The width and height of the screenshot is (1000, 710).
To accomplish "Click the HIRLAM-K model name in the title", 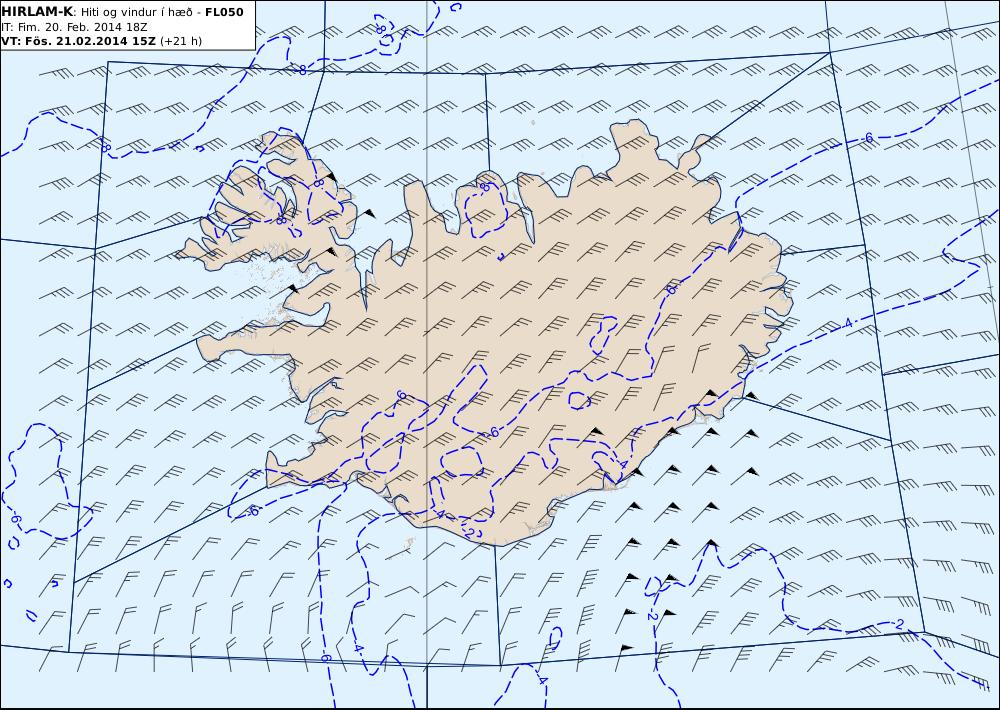I will [37, 12].
